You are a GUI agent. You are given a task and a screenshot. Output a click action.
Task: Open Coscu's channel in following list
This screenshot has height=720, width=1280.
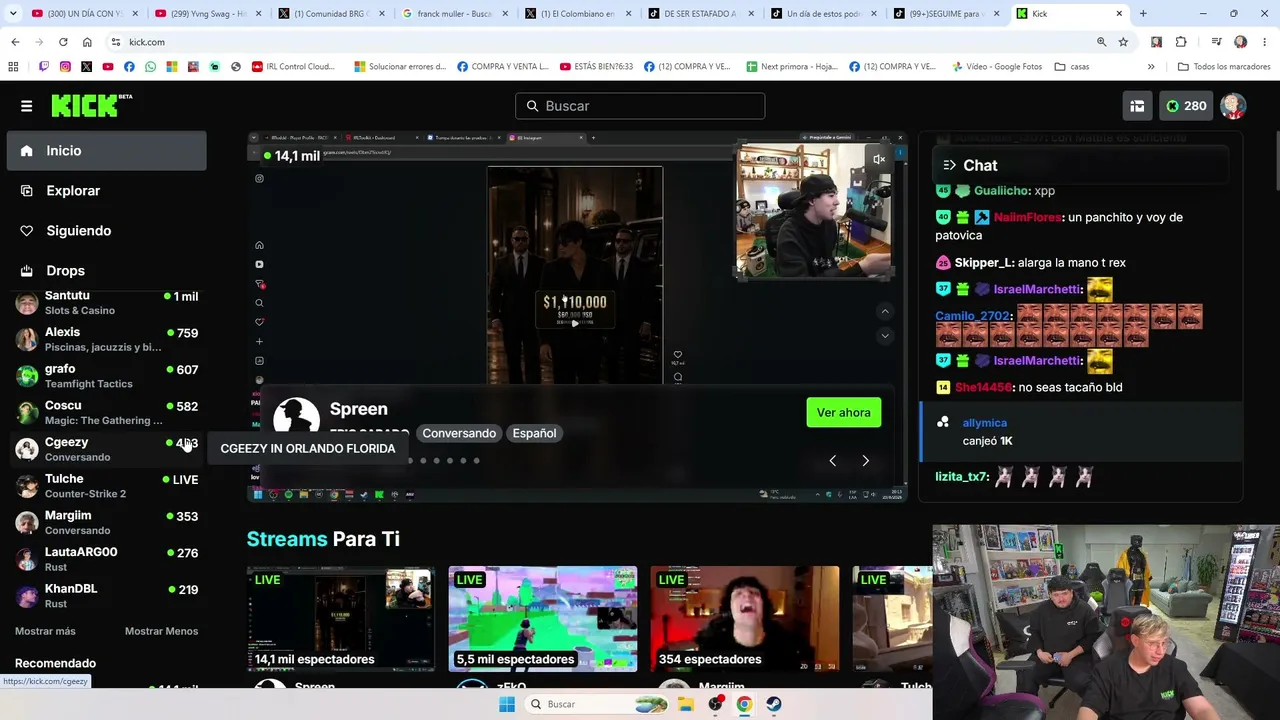(x=107, y=413)
